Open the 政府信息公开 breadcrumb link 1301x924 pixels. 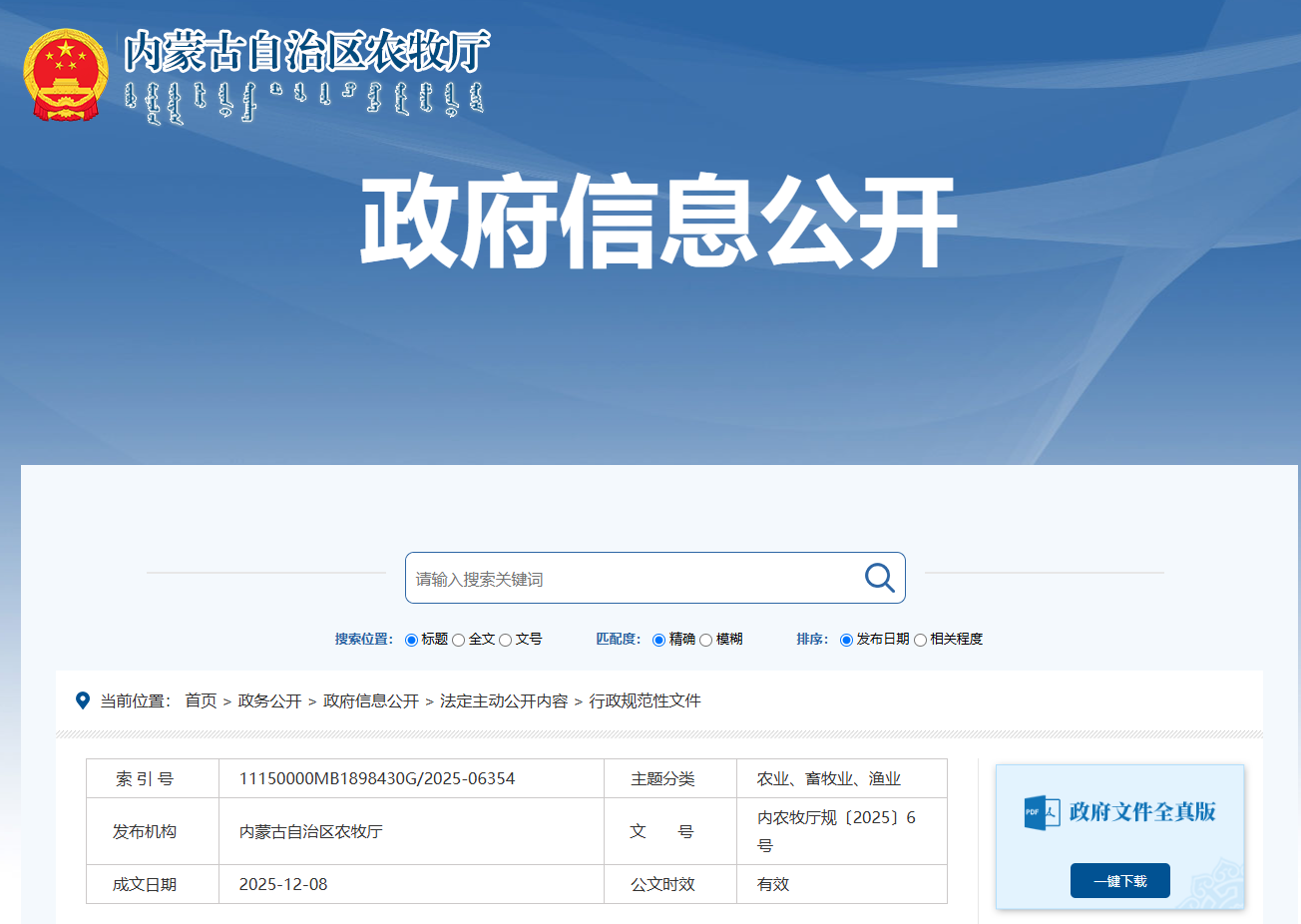click(x=370, y=700)
